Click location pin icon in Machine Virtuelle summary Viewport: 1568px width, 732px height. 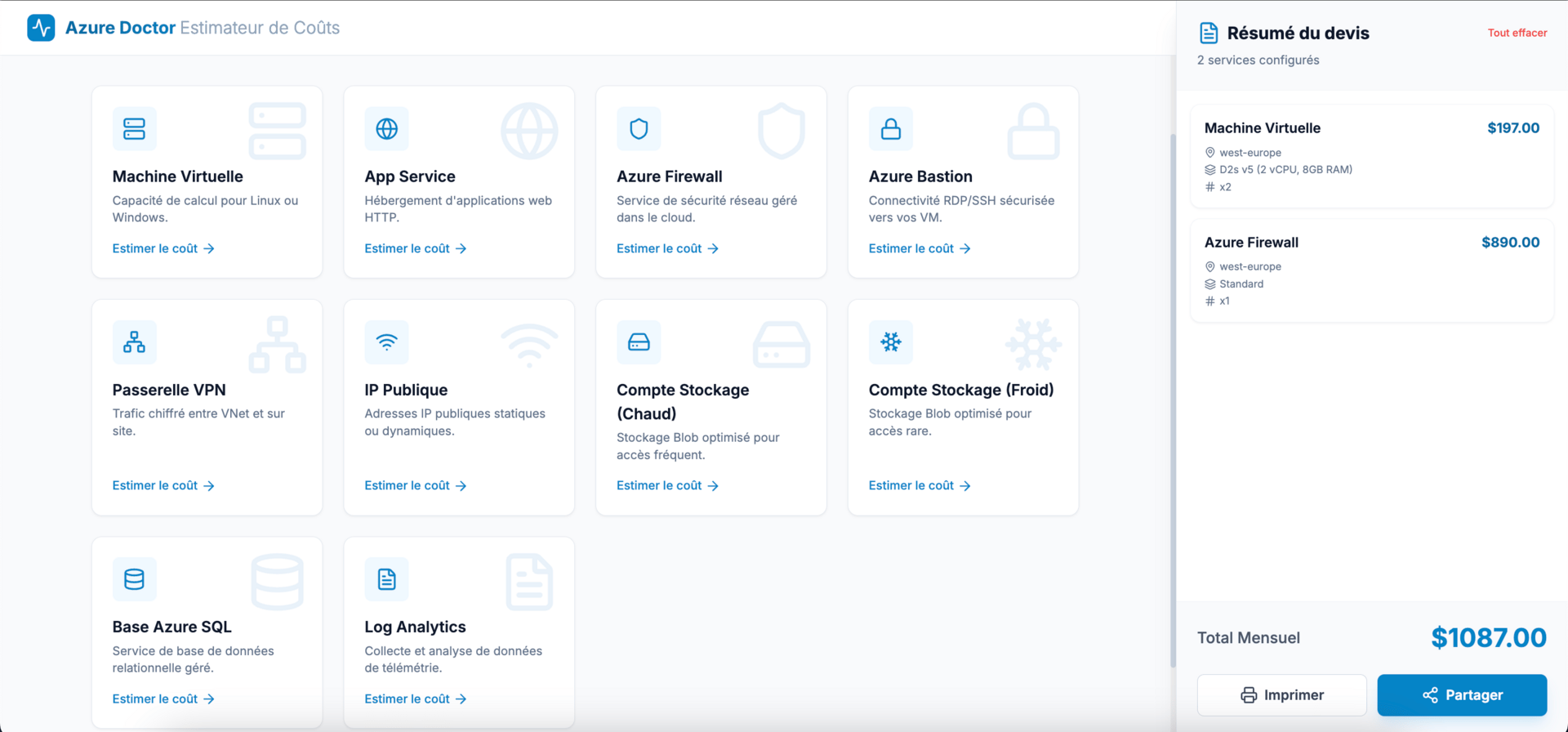coord(1210,153)
